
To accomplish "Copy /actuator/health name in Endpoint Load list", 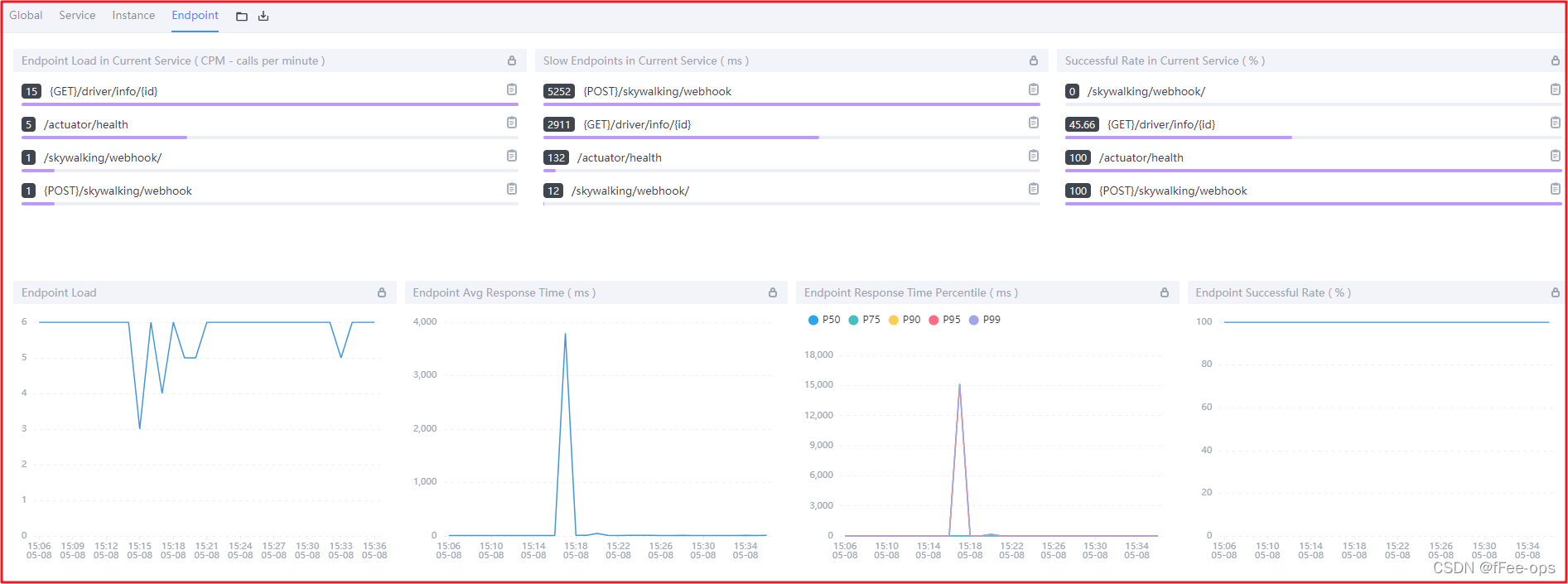I will point(512,123).
